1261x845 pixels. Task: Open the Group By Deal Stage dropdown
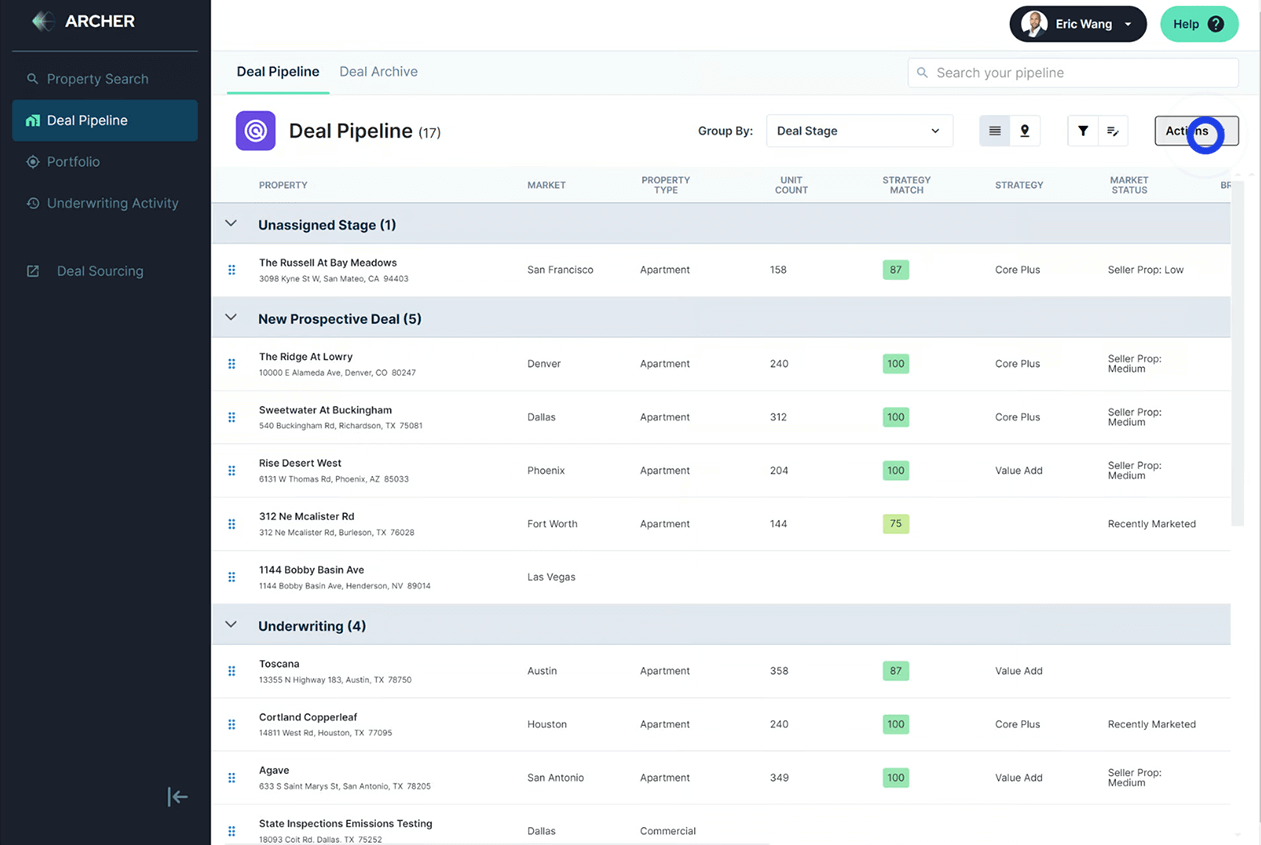click(858, 130)
